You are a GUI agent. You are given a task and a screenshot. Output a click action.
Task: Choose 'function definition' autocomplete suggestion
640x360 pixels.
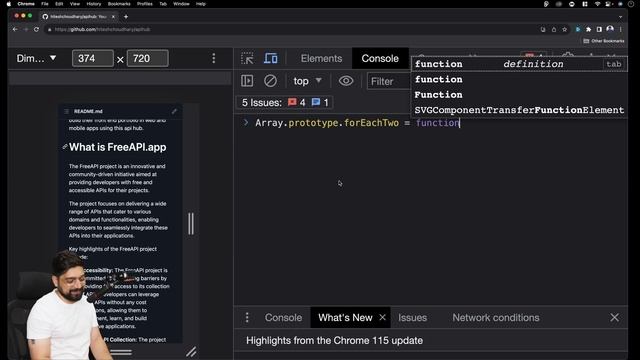point(519,64)
